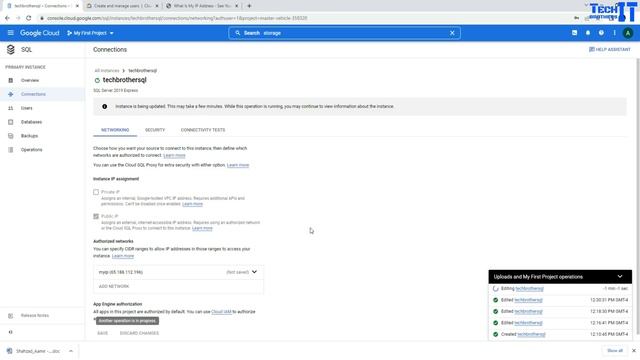The width and height of the screenshot is (640, 360).
Task: Click the Discard Changes button
Action: (139, 333)
